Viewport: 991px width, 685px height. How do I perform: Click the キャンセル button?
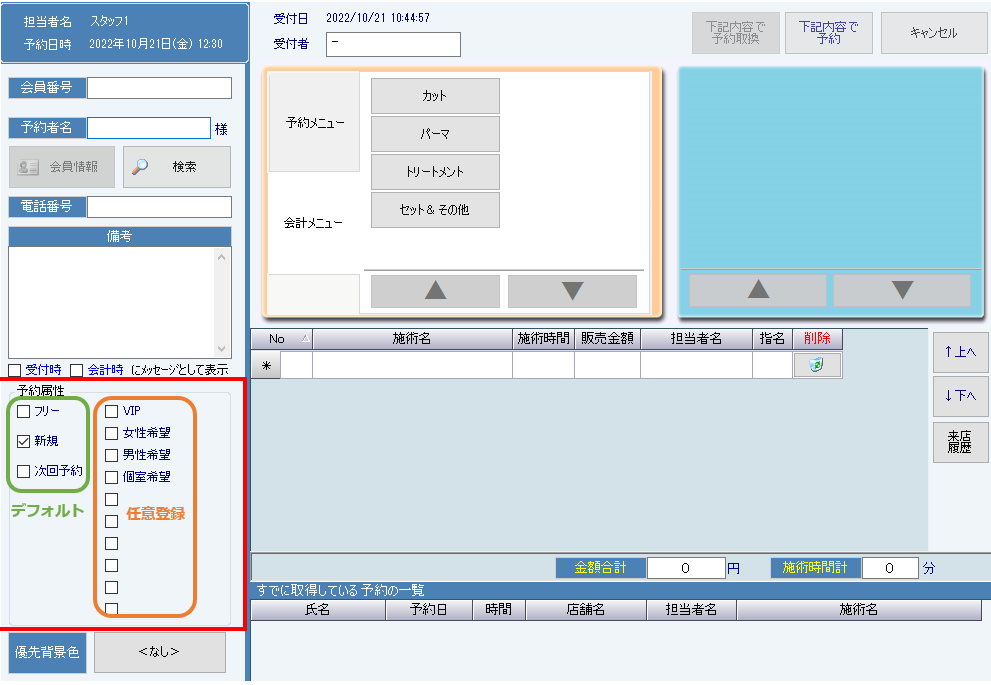(933, 33)
